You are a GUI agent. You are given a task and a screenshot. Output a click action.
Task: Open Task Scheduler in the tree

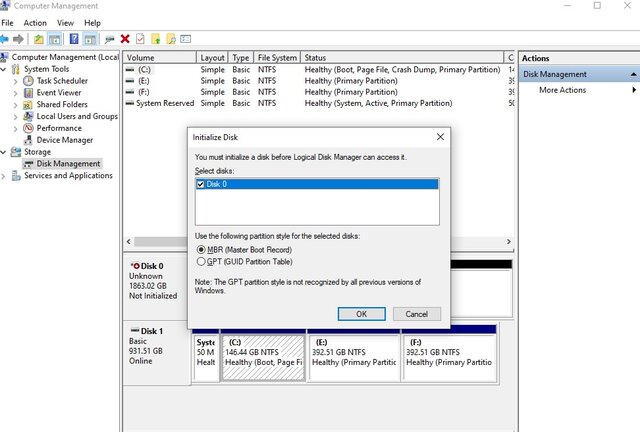click(62, 81)
